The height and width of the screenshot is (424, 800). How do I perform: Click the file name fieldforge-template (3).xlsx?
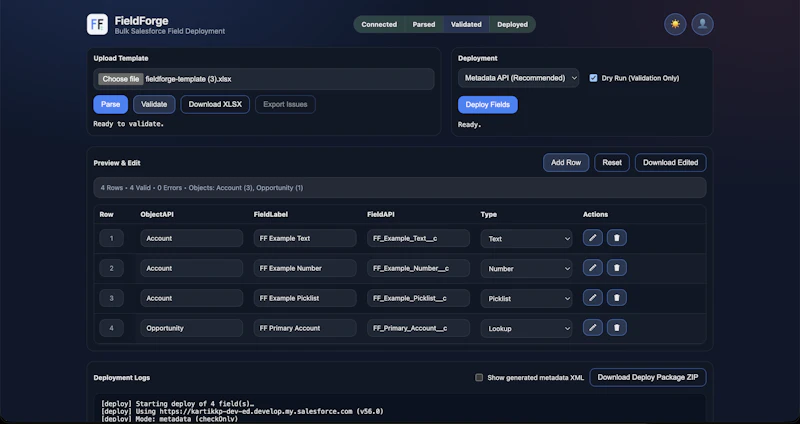pyautogui.click(x=188, y=79)
